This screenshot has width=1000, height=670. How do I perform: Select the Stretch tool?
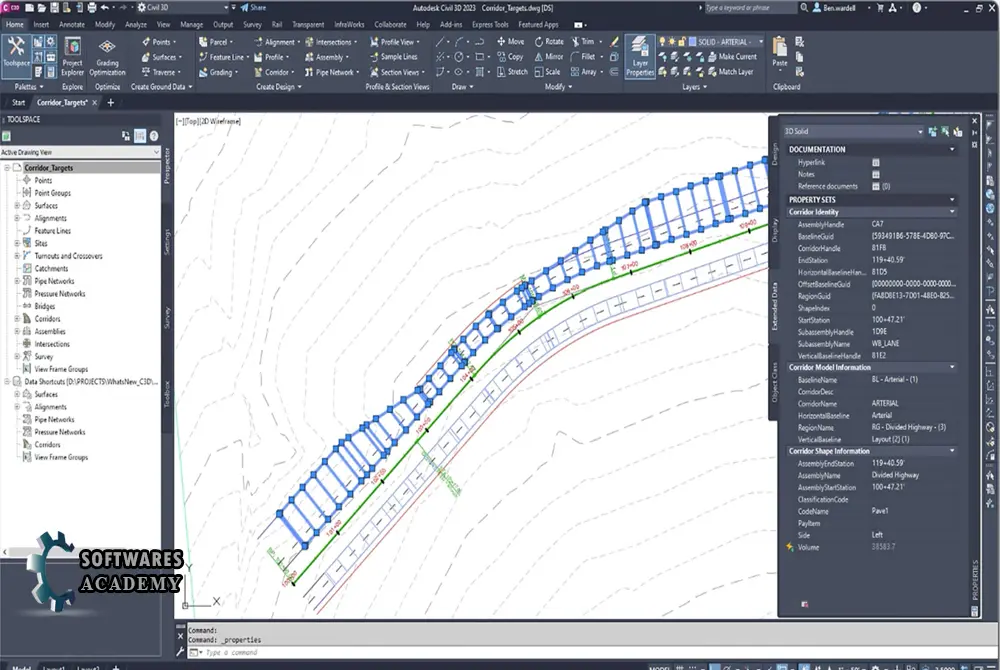point(511,72)
